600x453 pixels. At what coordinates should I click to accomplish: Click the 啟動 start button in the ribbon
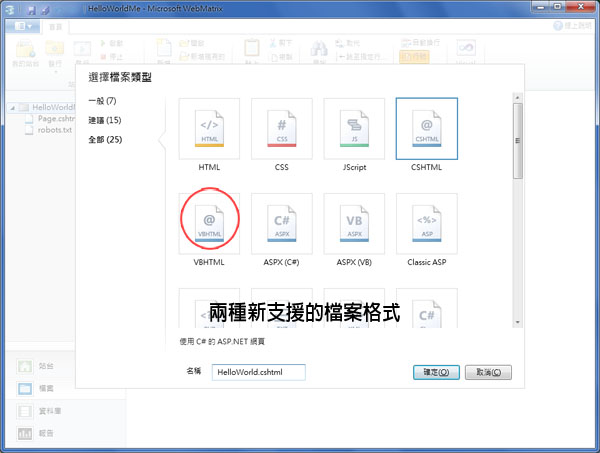pos(111,44)
